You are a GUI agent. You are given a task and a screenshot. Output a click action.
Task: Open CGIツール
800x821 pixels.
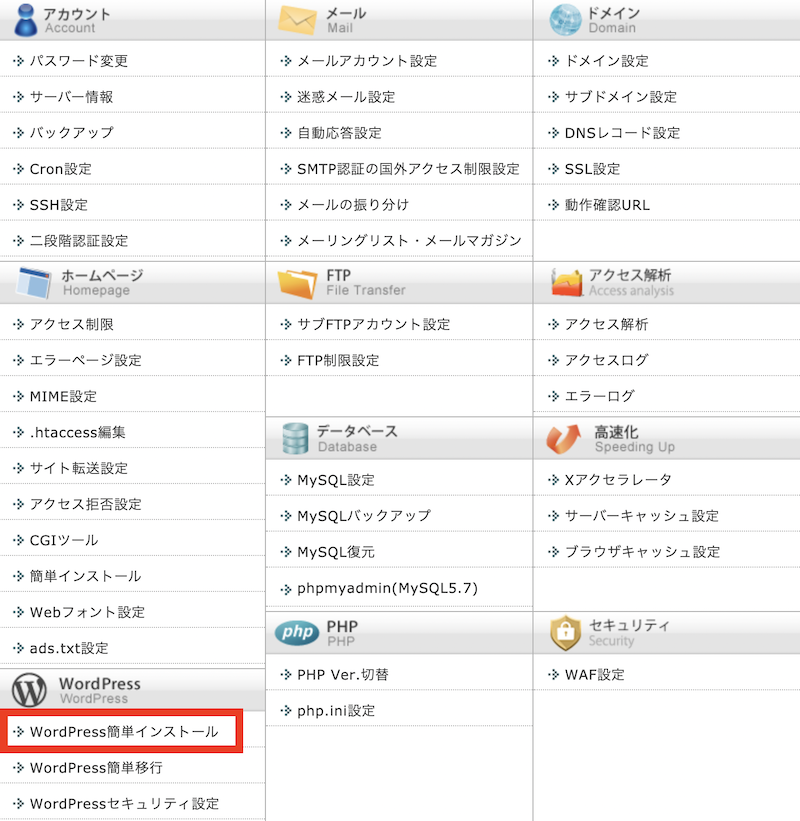click(64, 540)
